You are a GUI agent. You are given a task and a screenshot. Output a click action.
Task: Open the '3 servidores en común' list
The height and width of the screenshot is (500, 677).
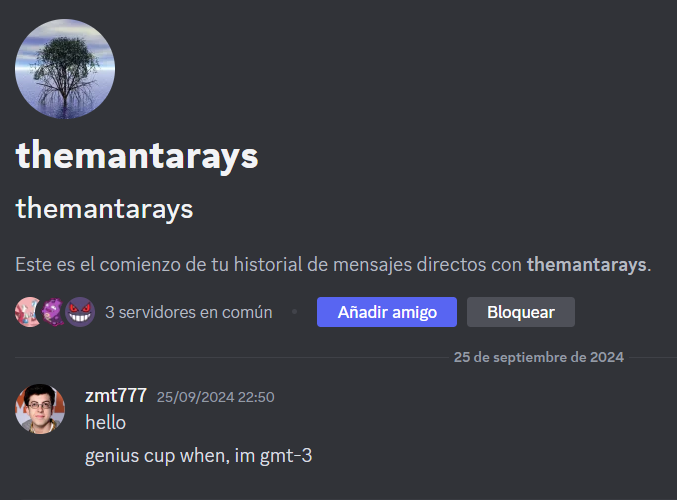point(189,312)
